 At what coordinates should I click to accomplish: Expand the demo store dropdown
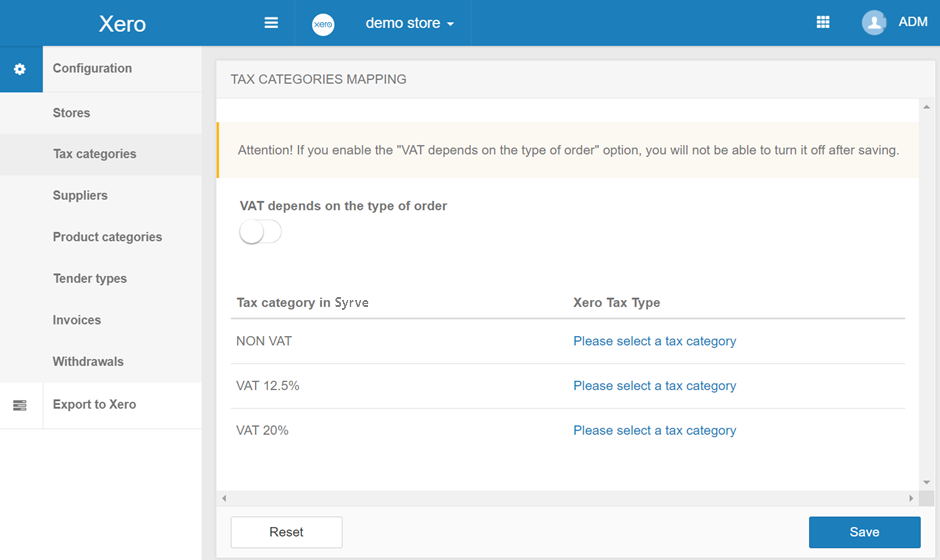tap(409, 23)
